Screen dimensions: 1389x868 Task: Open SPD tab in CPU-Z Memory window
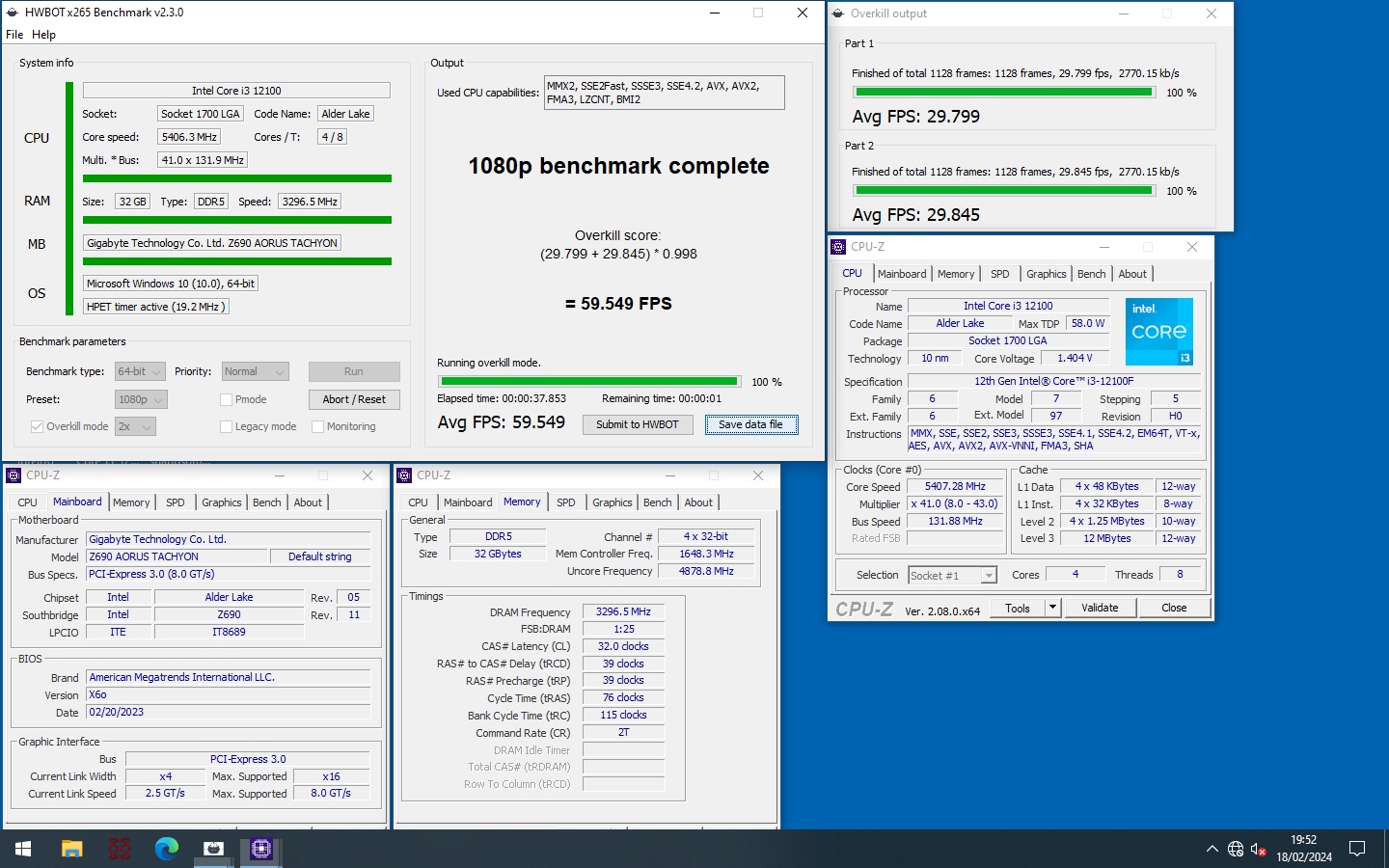[x=566, y=502]
